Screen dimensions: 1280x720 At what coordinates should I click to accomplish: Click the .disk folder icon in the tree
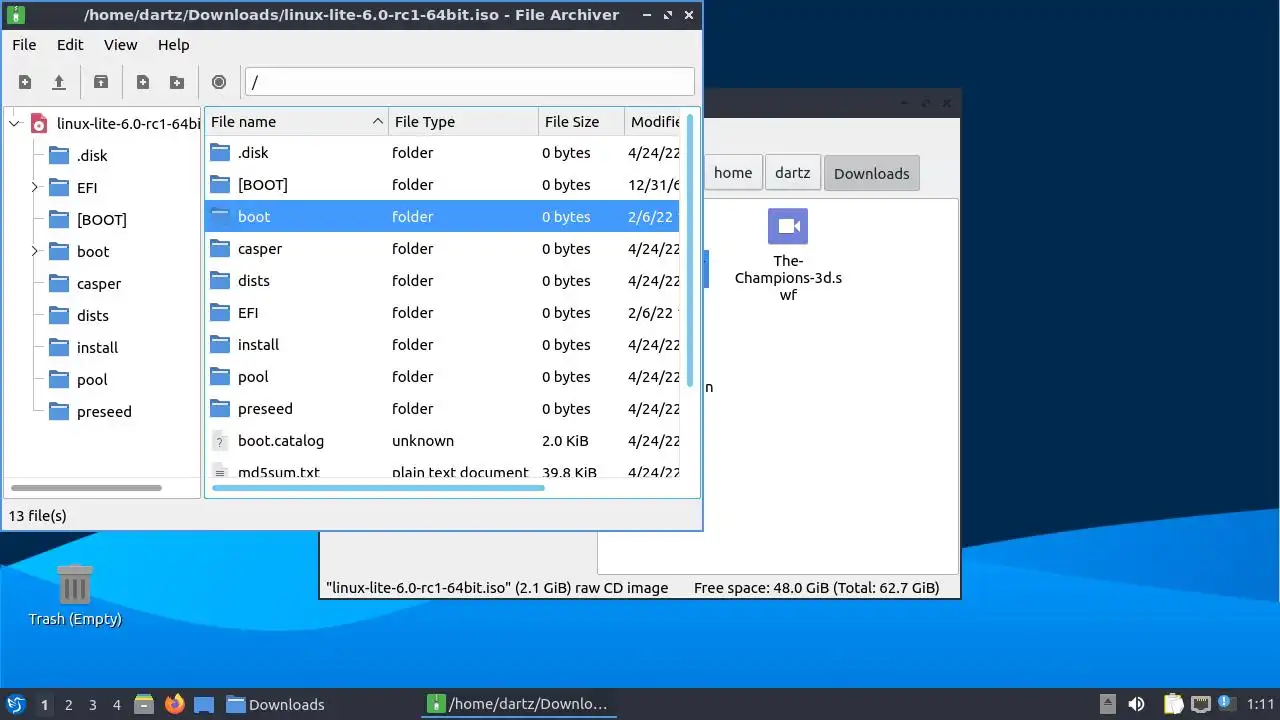pos(59,155)
